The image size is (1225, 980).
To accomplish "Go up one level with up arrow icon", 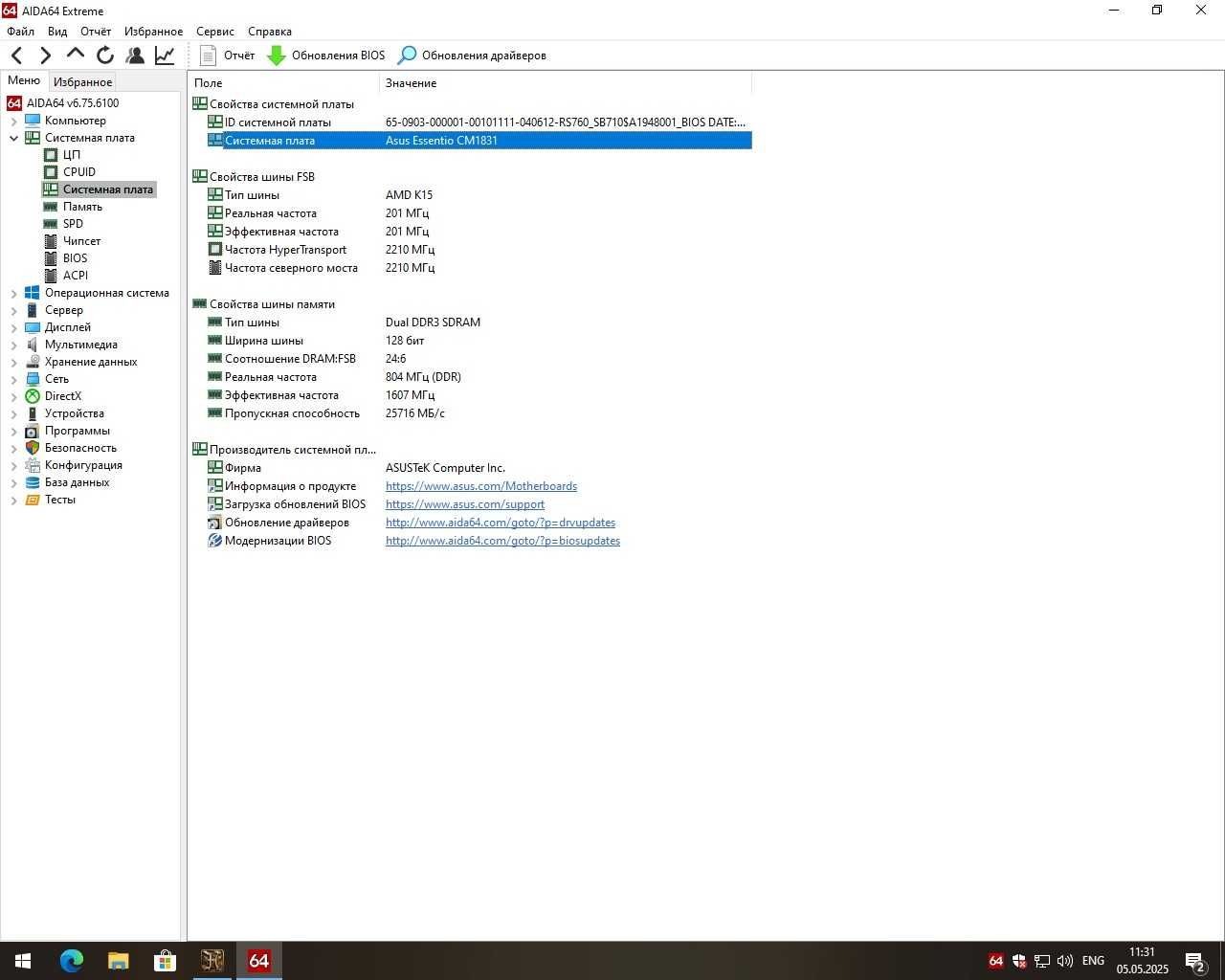I will [x=75, y=55].
